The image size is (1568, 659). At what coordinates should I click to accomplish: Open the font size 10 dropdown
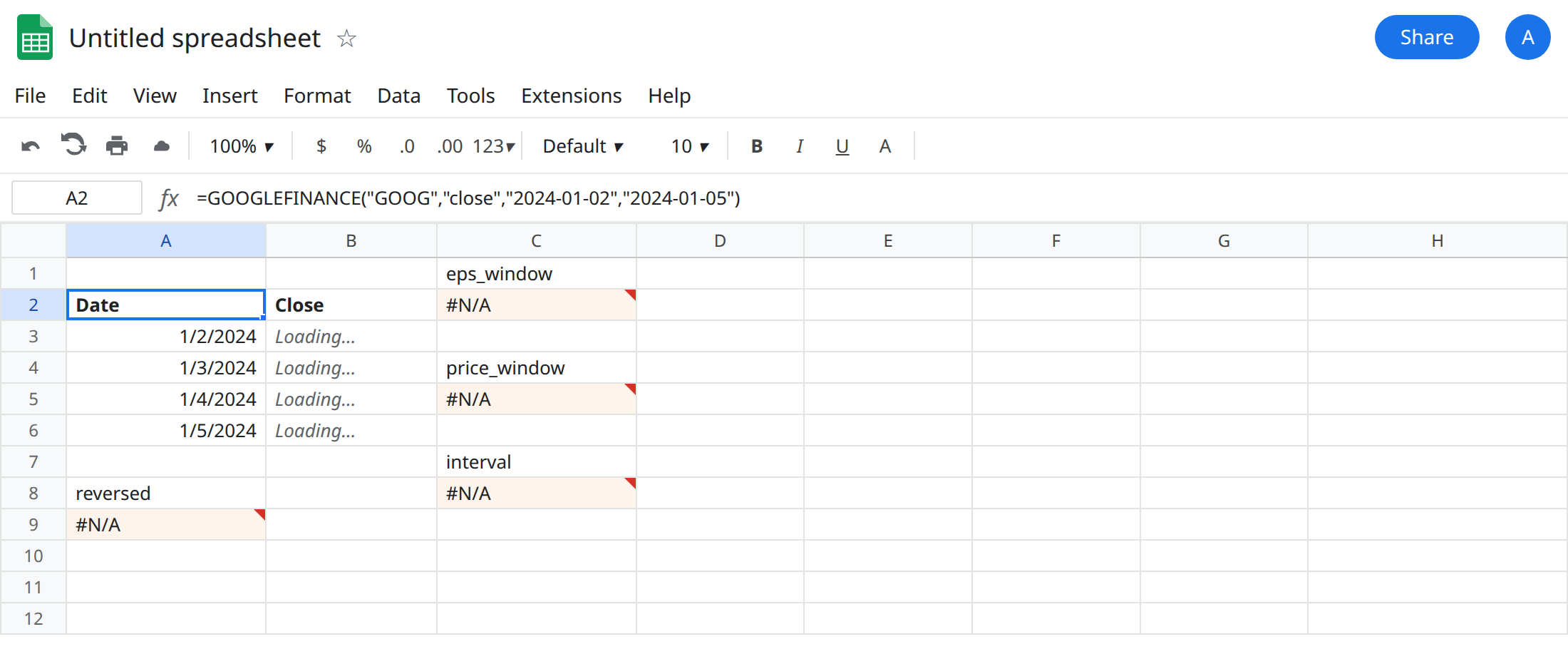[x=690, y=146]
